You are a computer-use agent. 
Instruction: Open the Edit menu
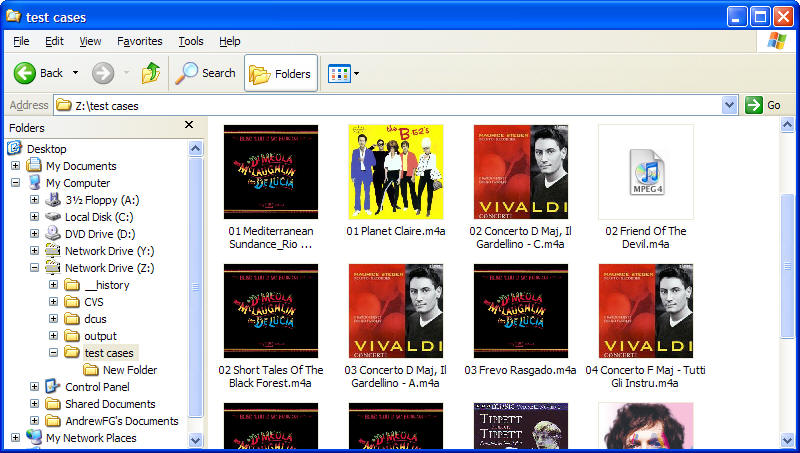pyautogui.click(x=54, y=41)
